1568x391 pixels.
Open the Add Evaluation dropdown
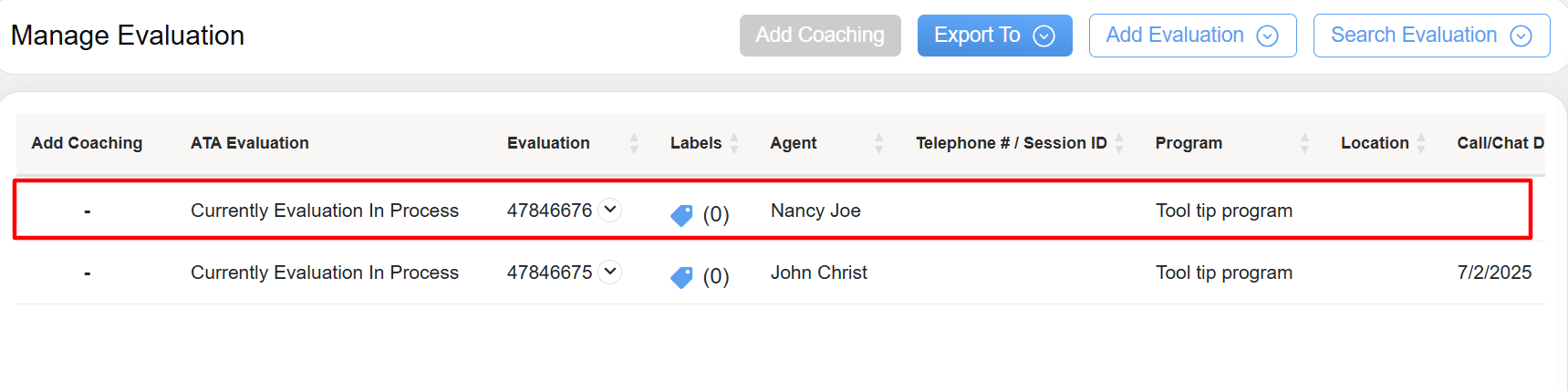point(1192,36)
